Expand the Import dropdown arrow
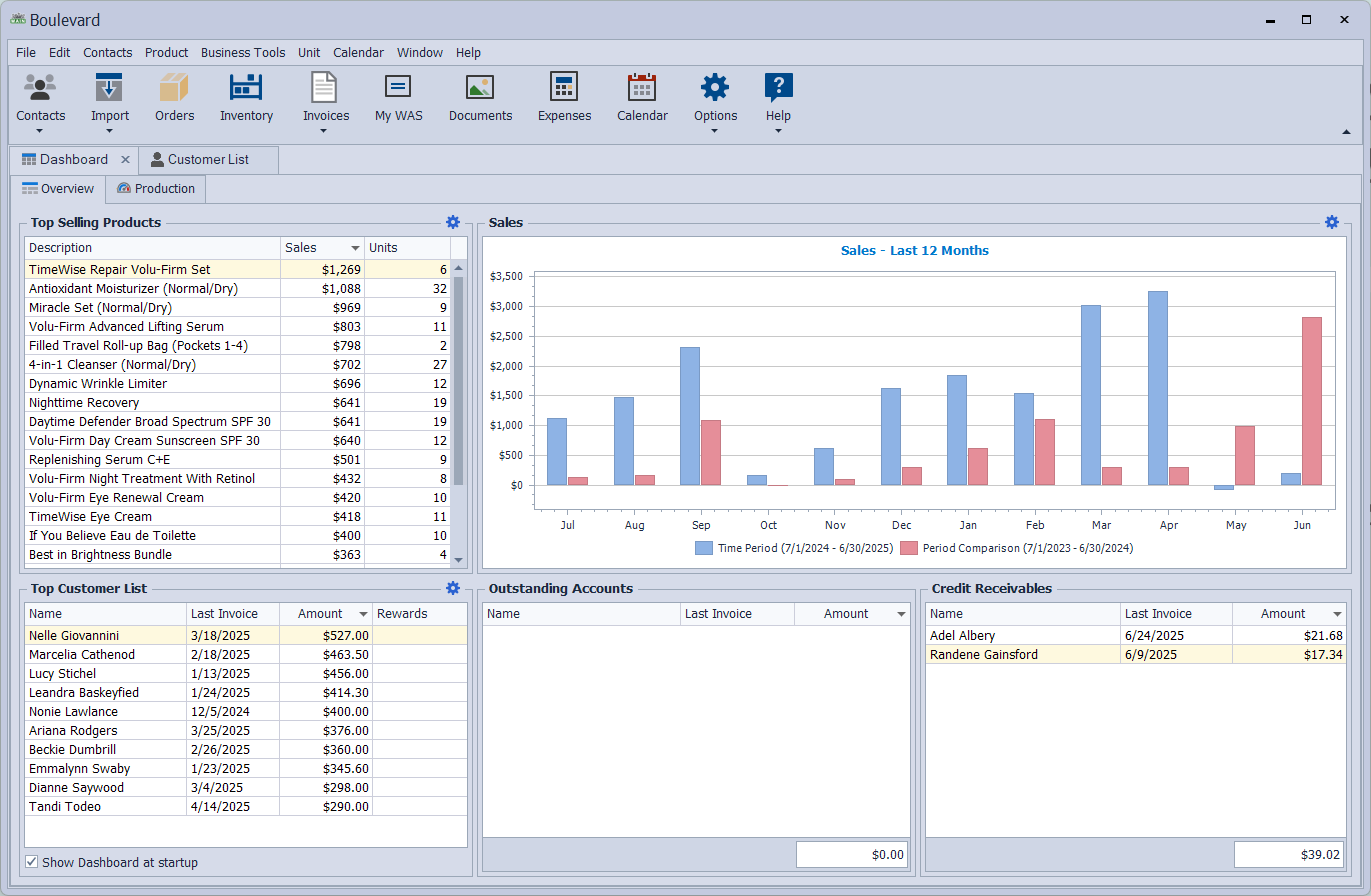The image size is (1371, 896). tap(109, 131)
